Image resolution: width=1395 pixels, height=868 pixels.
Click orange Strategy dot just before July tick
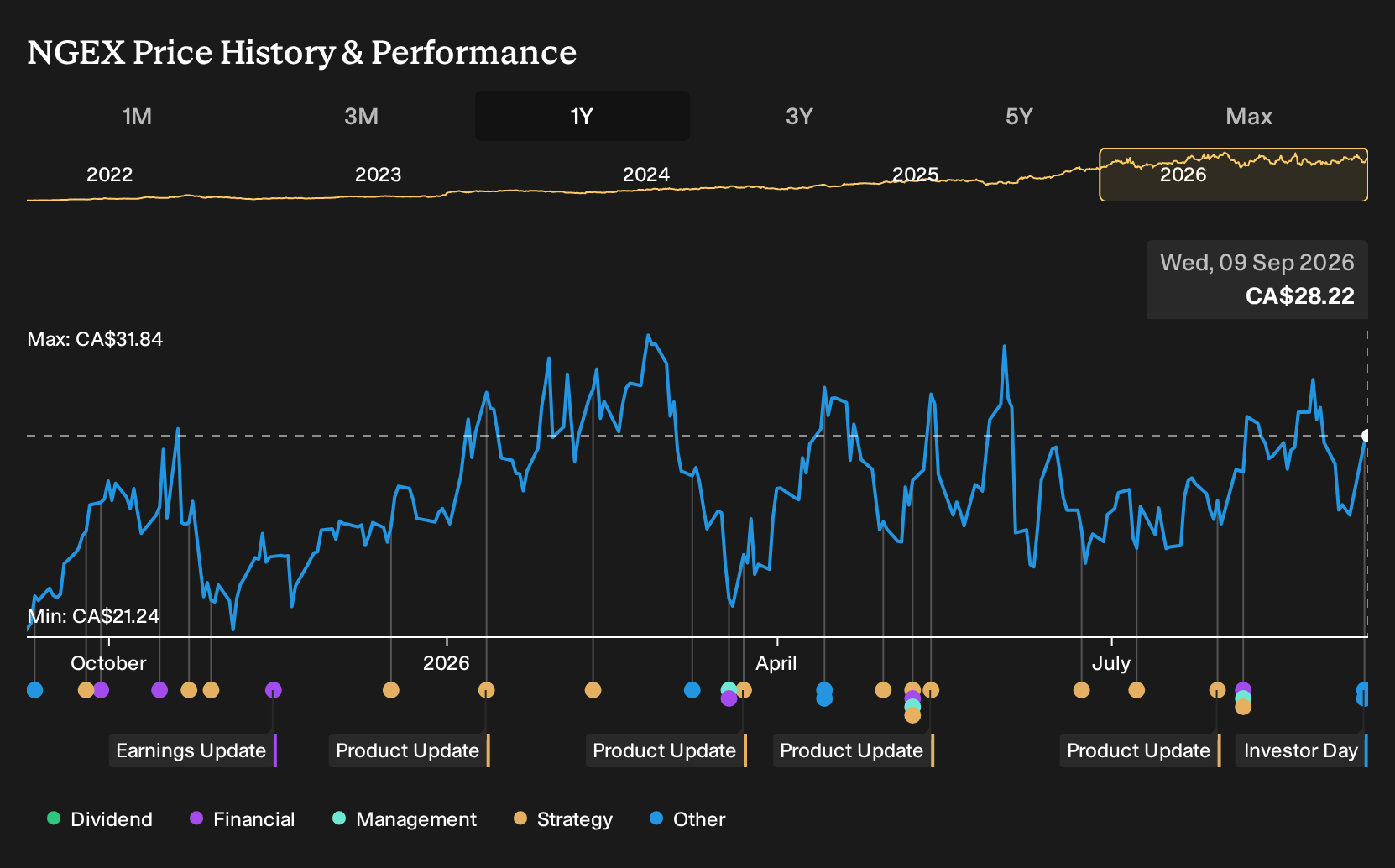click(x=1081, y=690)
